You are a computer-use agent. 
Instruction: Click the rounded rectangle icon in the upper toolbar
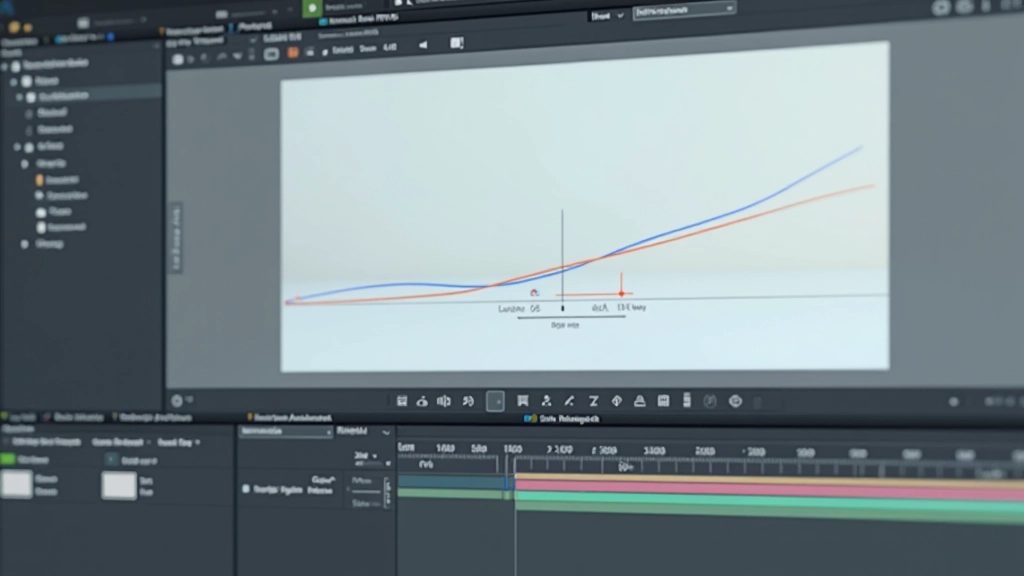(x=271, y=54)
